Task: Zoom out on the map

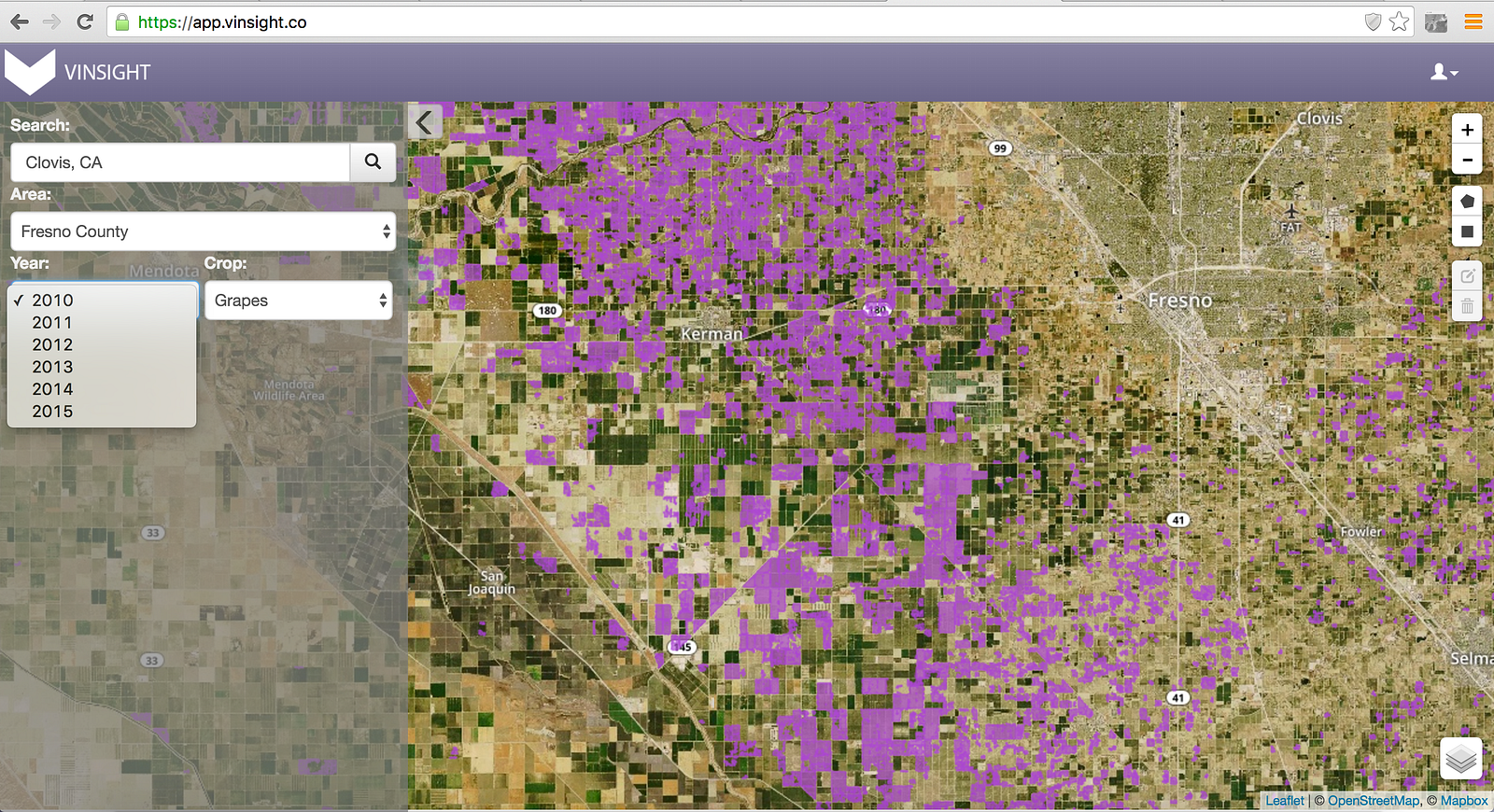Action: [1467, 160]
